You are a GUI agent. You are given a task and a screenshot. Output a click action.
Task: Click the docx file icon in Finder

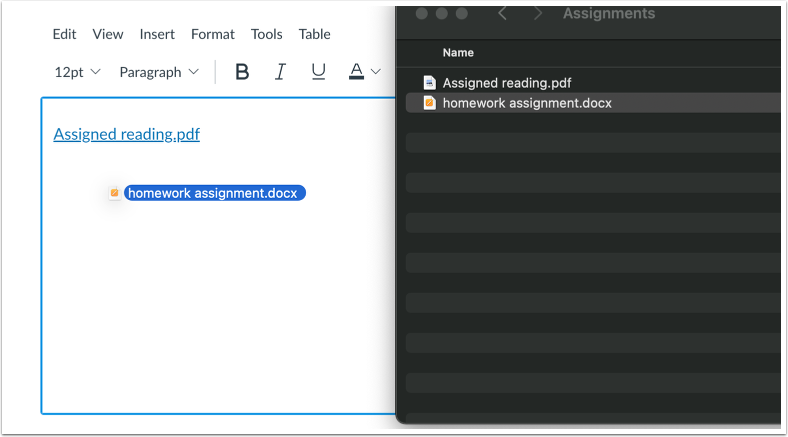point(429,102)
